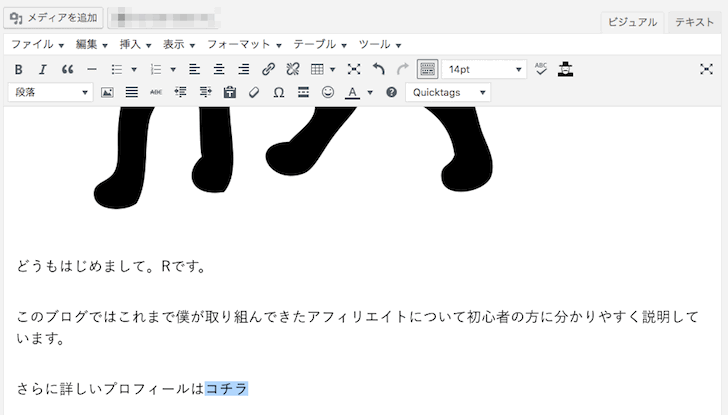Open the emoticon picker
Screen dimensions: 728x415
click(x=327, y=92)
